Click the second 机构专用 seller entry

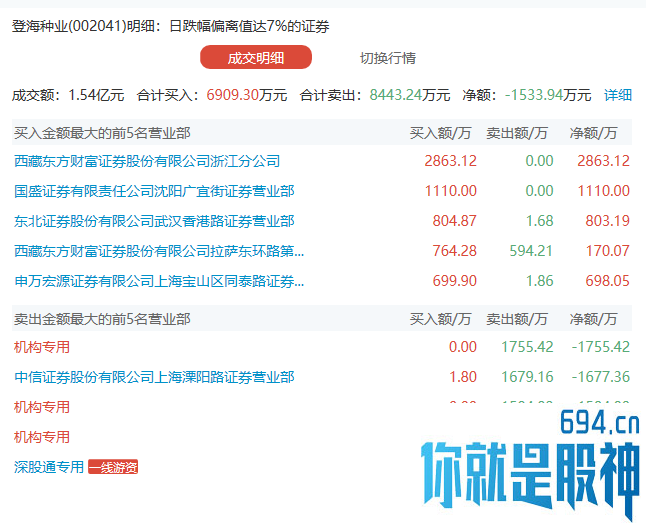pos(42,407)
